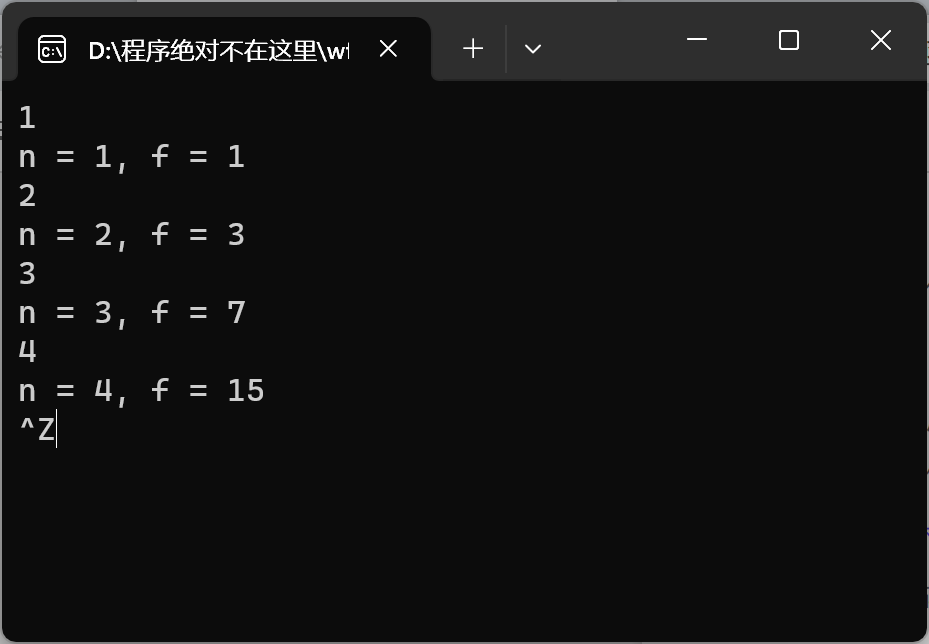Close the D:\程序绝对不在这里 tab
The height and width of the screenshot is (644, 929).
(x=388, y=49)
